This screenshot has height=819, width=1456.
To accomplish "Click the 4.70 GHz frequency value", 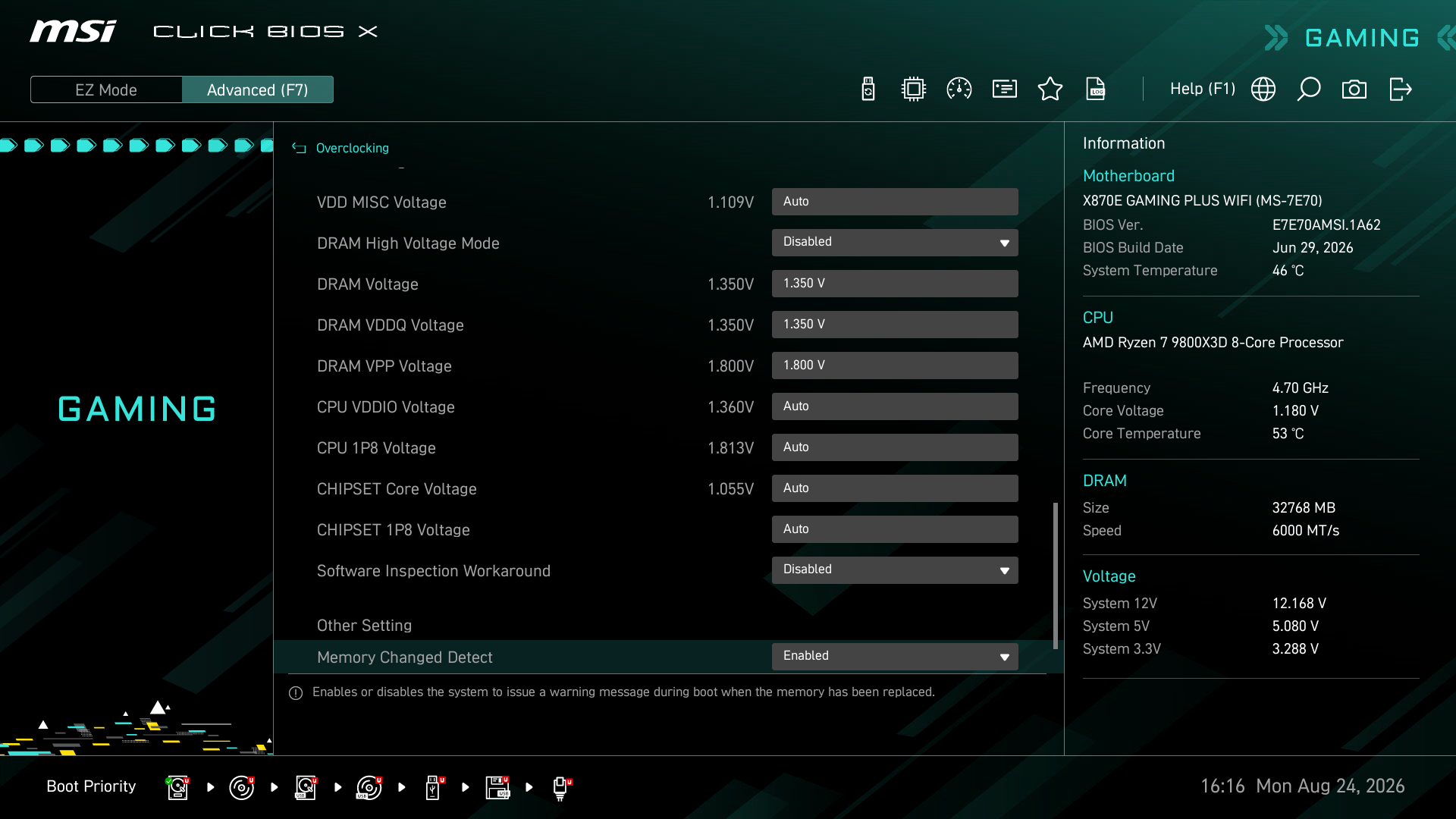I will coord(1300,388).
